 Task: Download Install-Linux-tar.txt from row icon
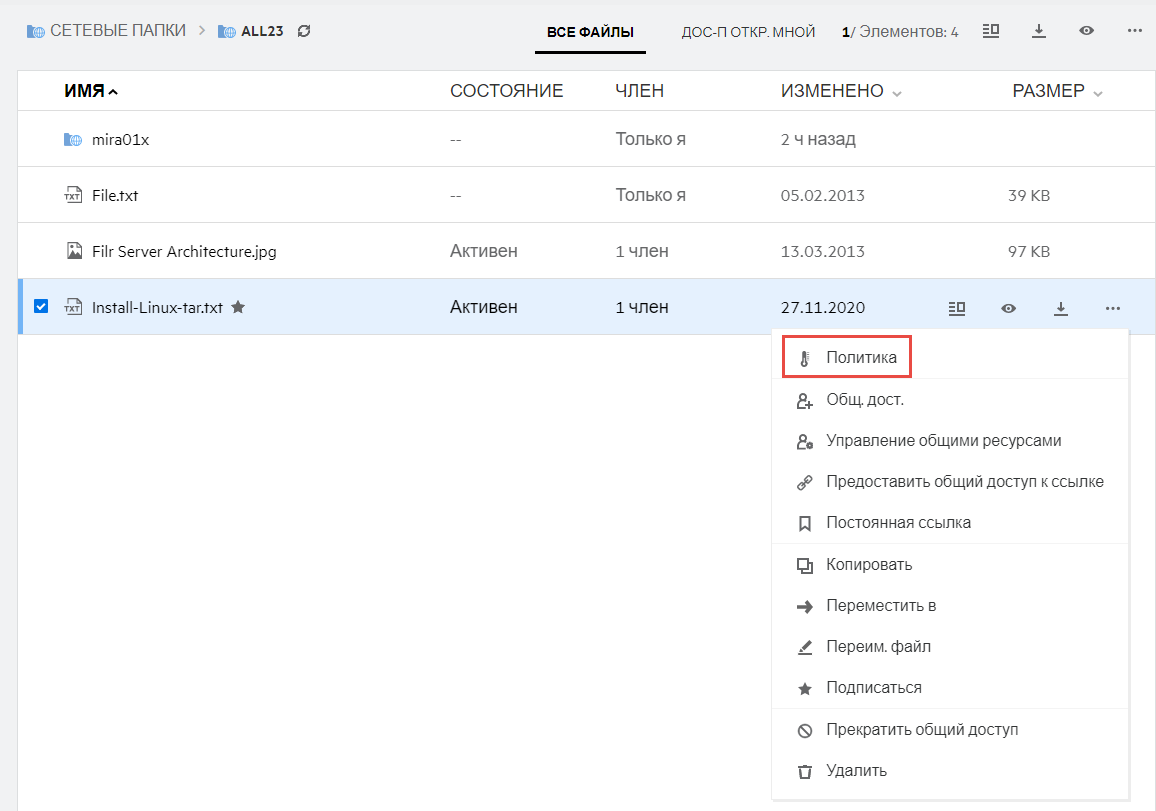[1061, 308]
